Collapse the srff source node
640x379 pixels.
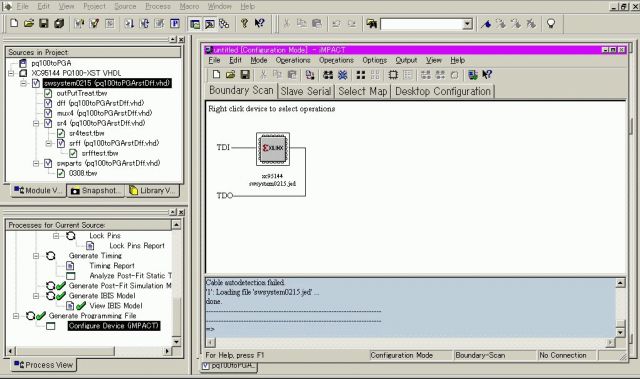coord(49,143)
